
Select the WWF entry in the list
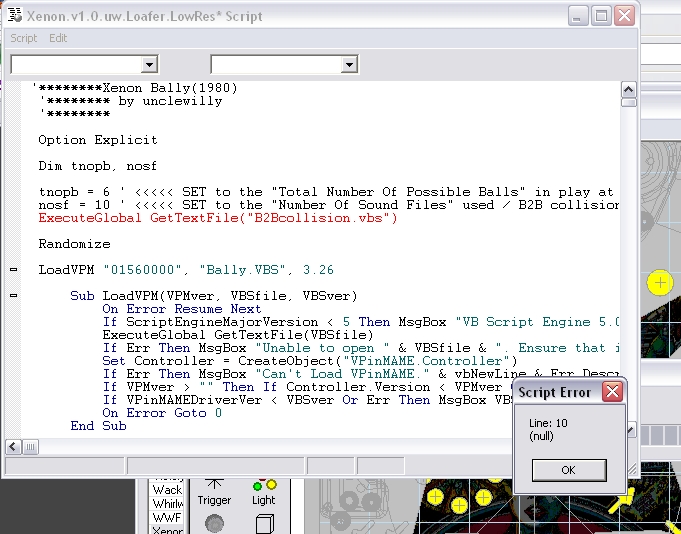click(x=166, y=518)
